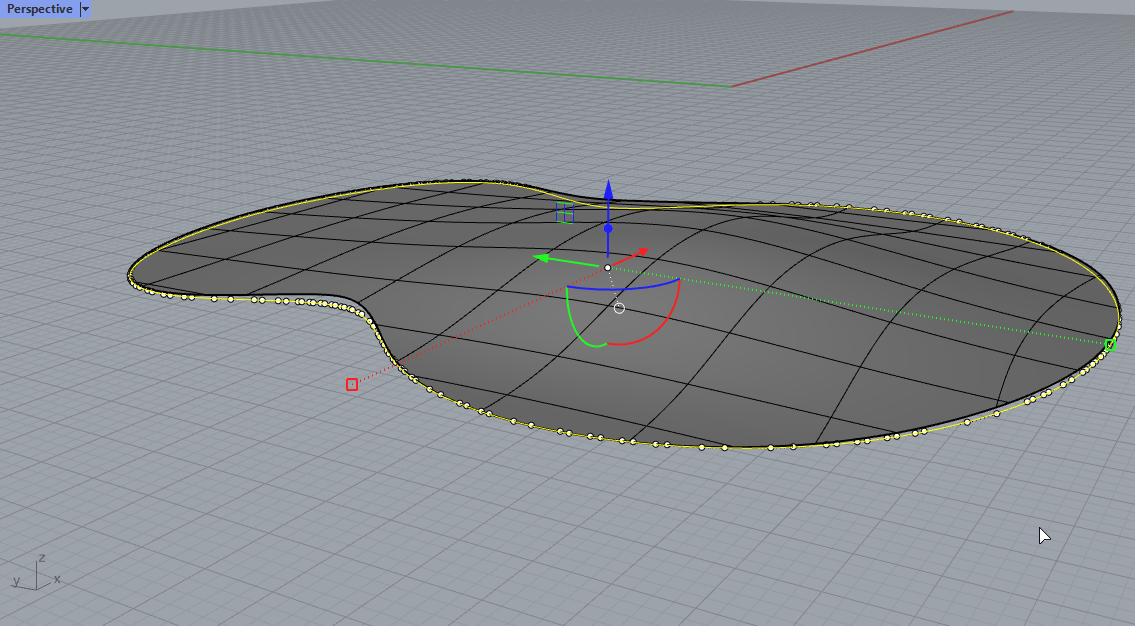
Task: Click the blue scale dot on the Z arrow
Action: 608,229
